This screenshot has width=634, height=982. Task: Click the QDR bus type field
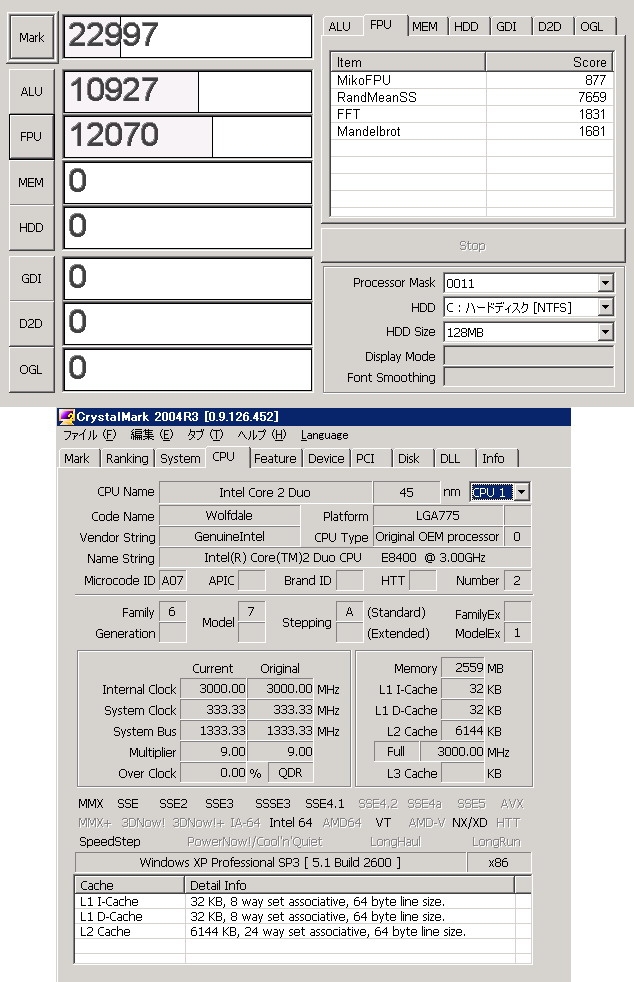click(290, 773)
